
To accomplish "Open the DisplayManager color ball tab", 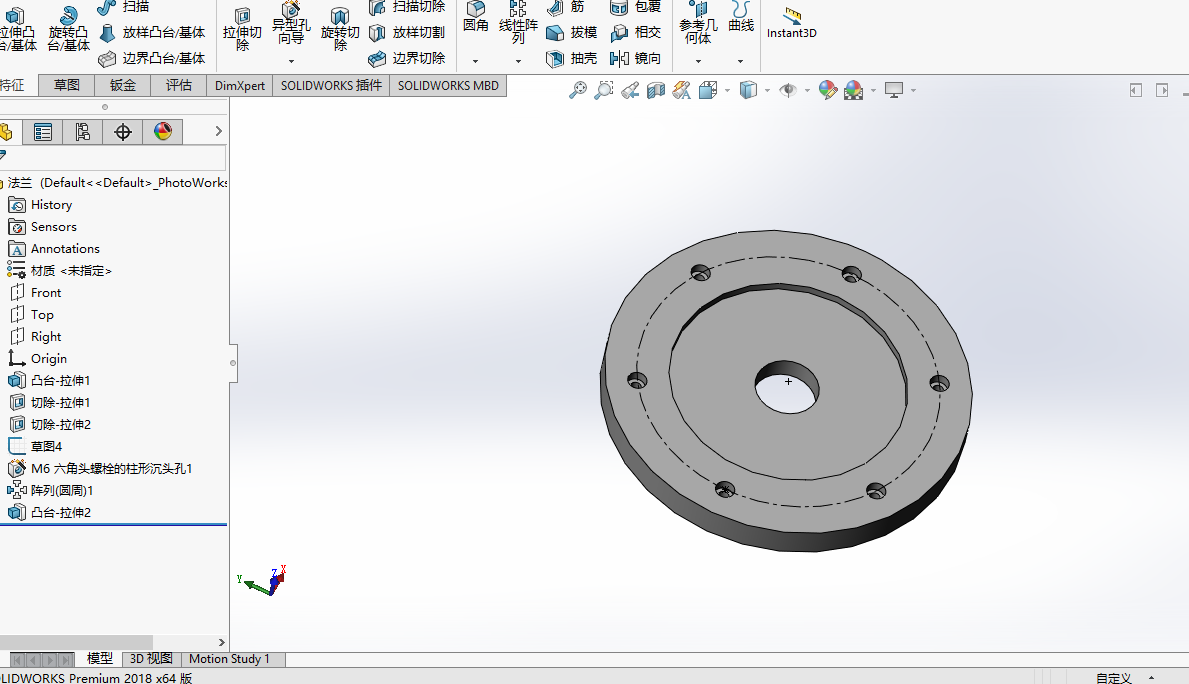I will click(x=163, y=132).
